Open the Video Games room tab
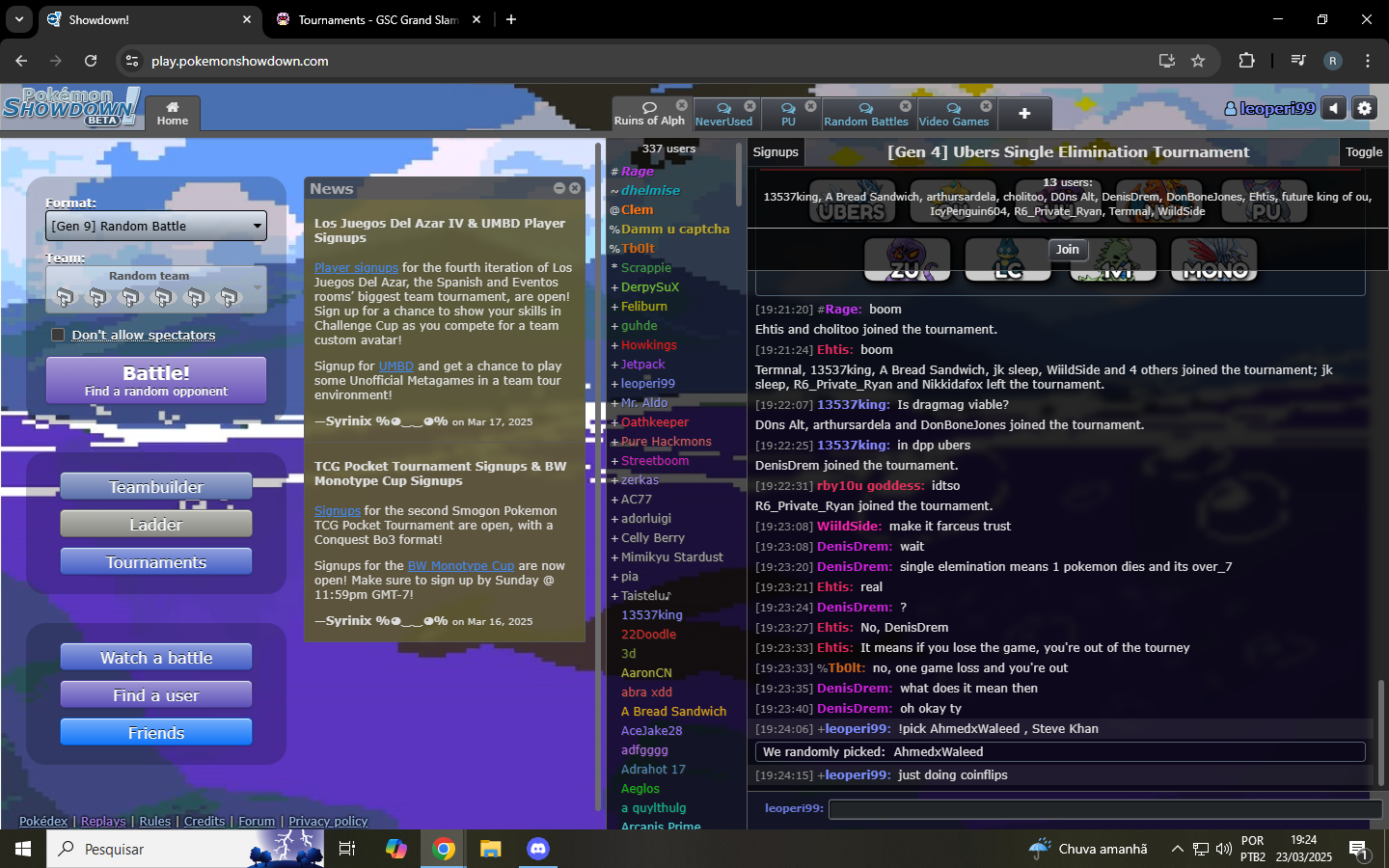1389x868 pixels. [x=954, y=114]
